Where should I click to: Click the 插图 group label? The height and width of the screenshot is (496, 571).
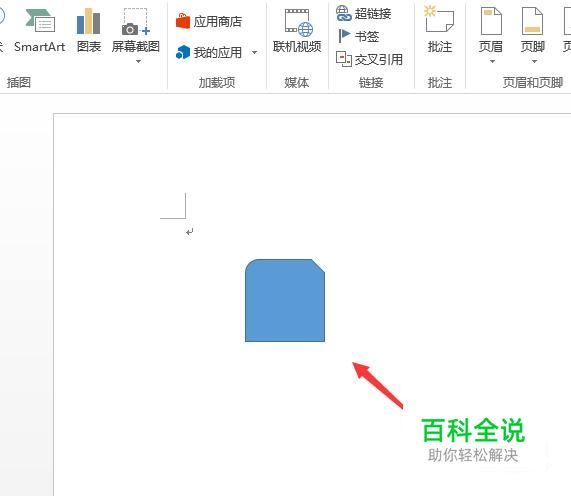[19, 82]
